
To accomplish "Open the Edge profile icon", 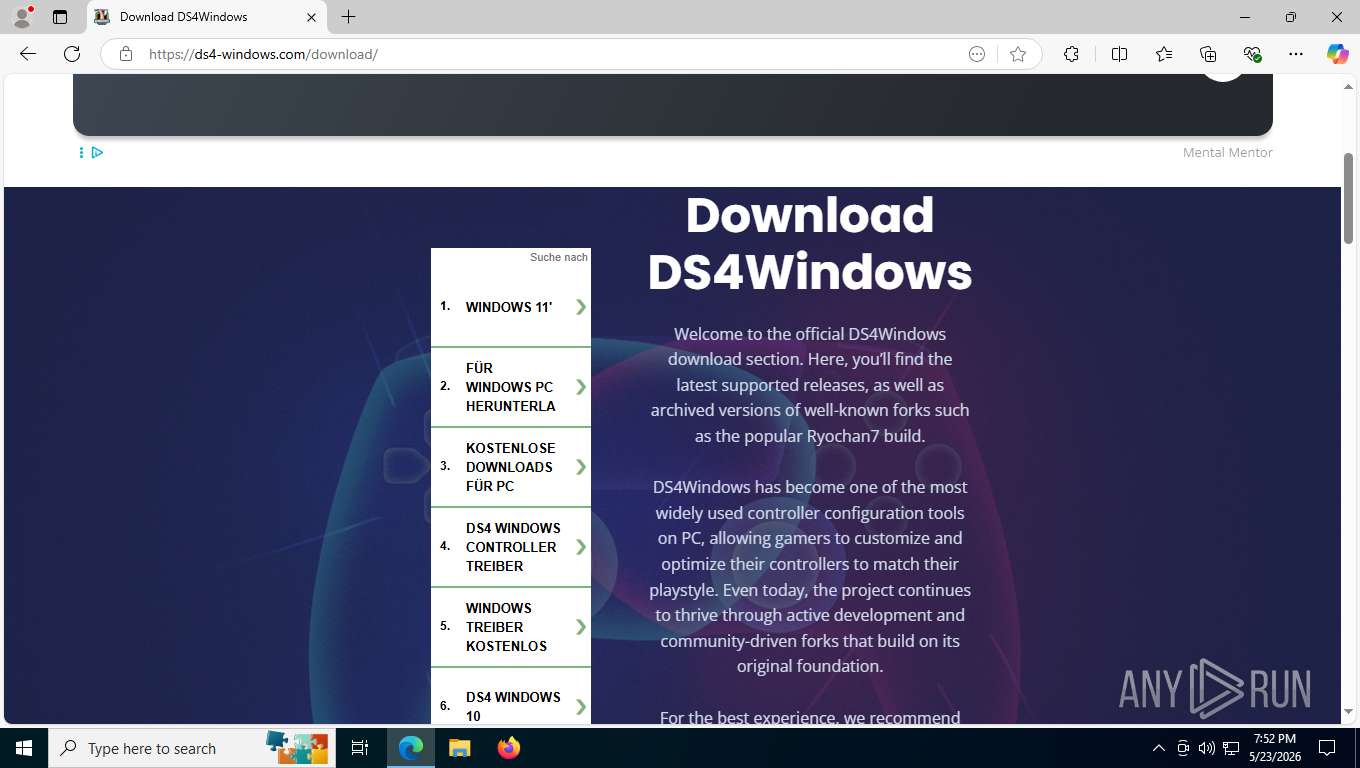I will [x=22, y=17].
